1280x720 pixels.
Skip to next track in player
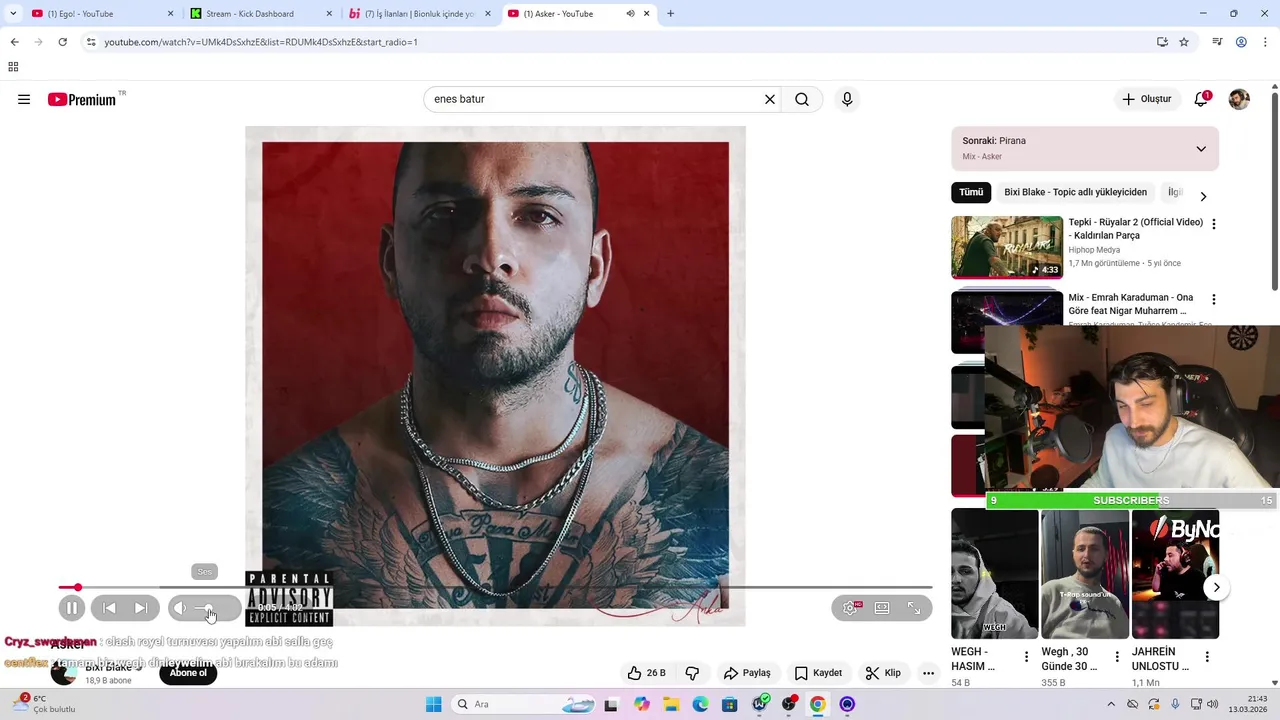(x=141, y=608)
